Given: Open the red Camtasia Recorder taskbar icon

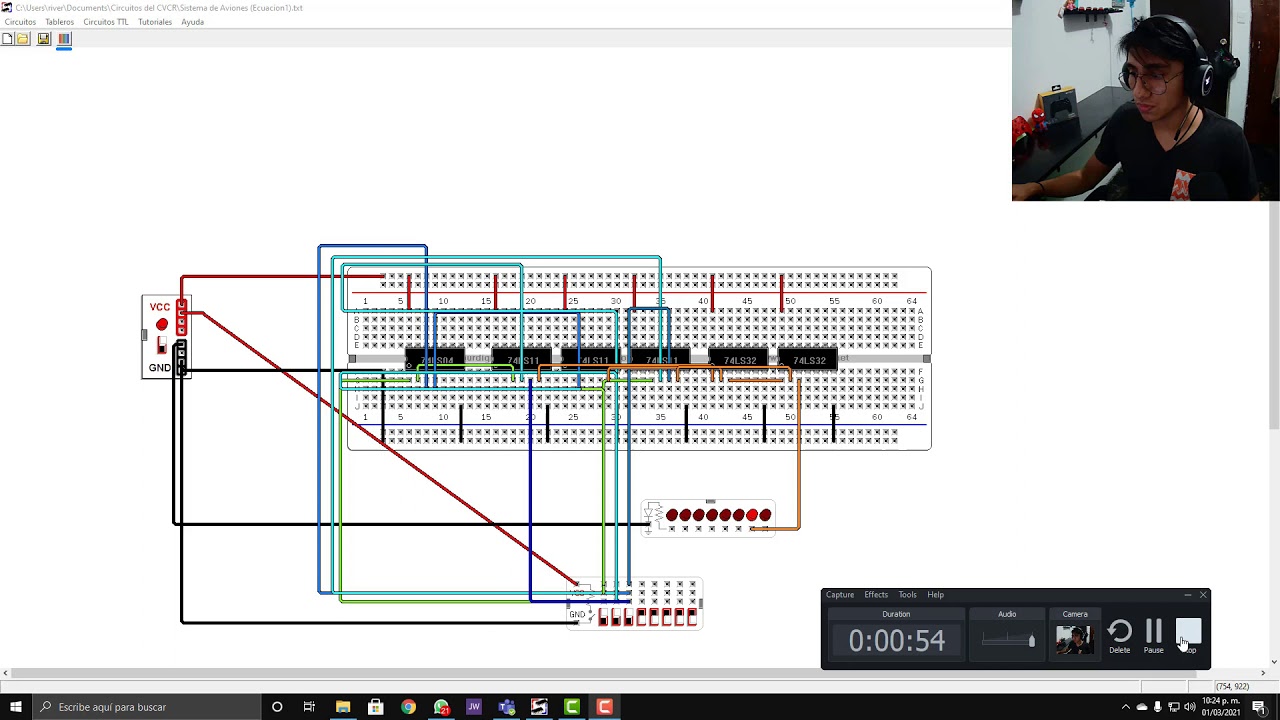Looking at the screenshot, I should click(x=605, y=707).
